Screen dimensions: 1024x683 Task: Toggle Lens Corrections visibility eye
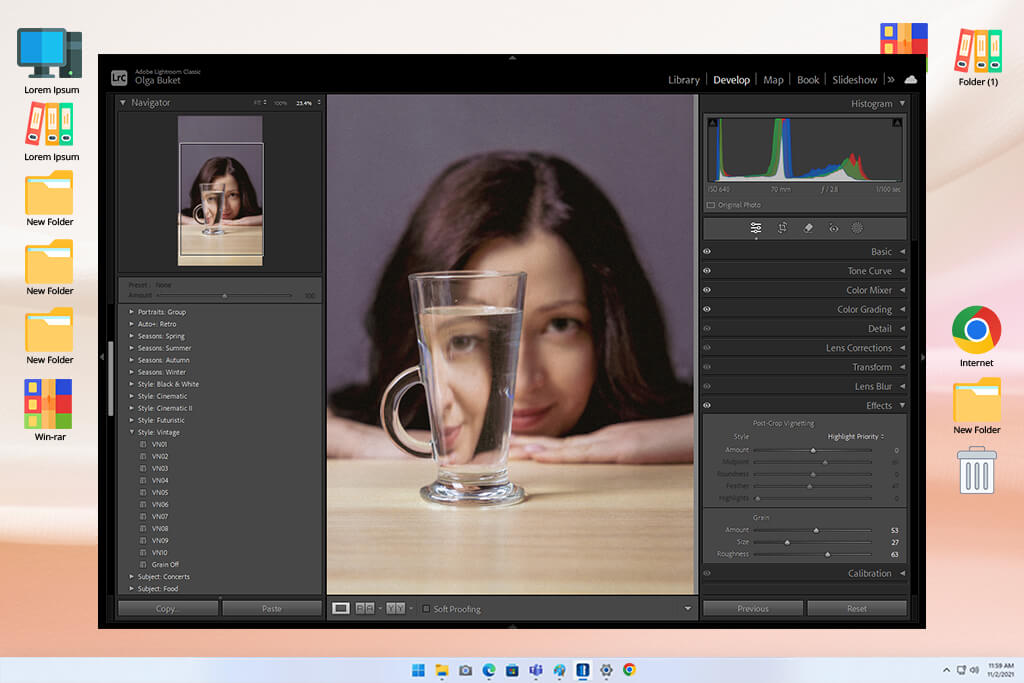coord(707,348)
